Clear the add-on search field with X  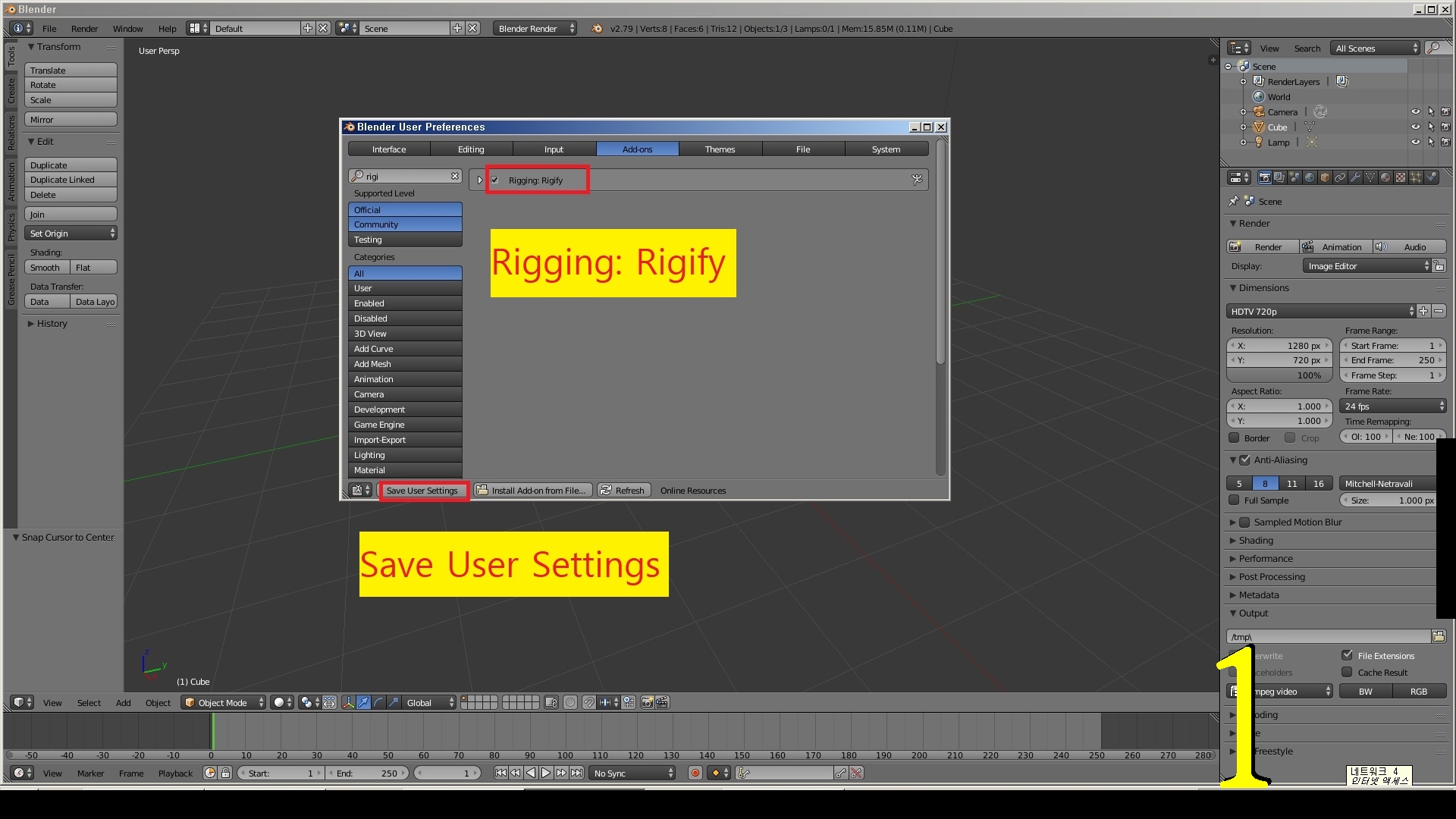pos(455,176)
